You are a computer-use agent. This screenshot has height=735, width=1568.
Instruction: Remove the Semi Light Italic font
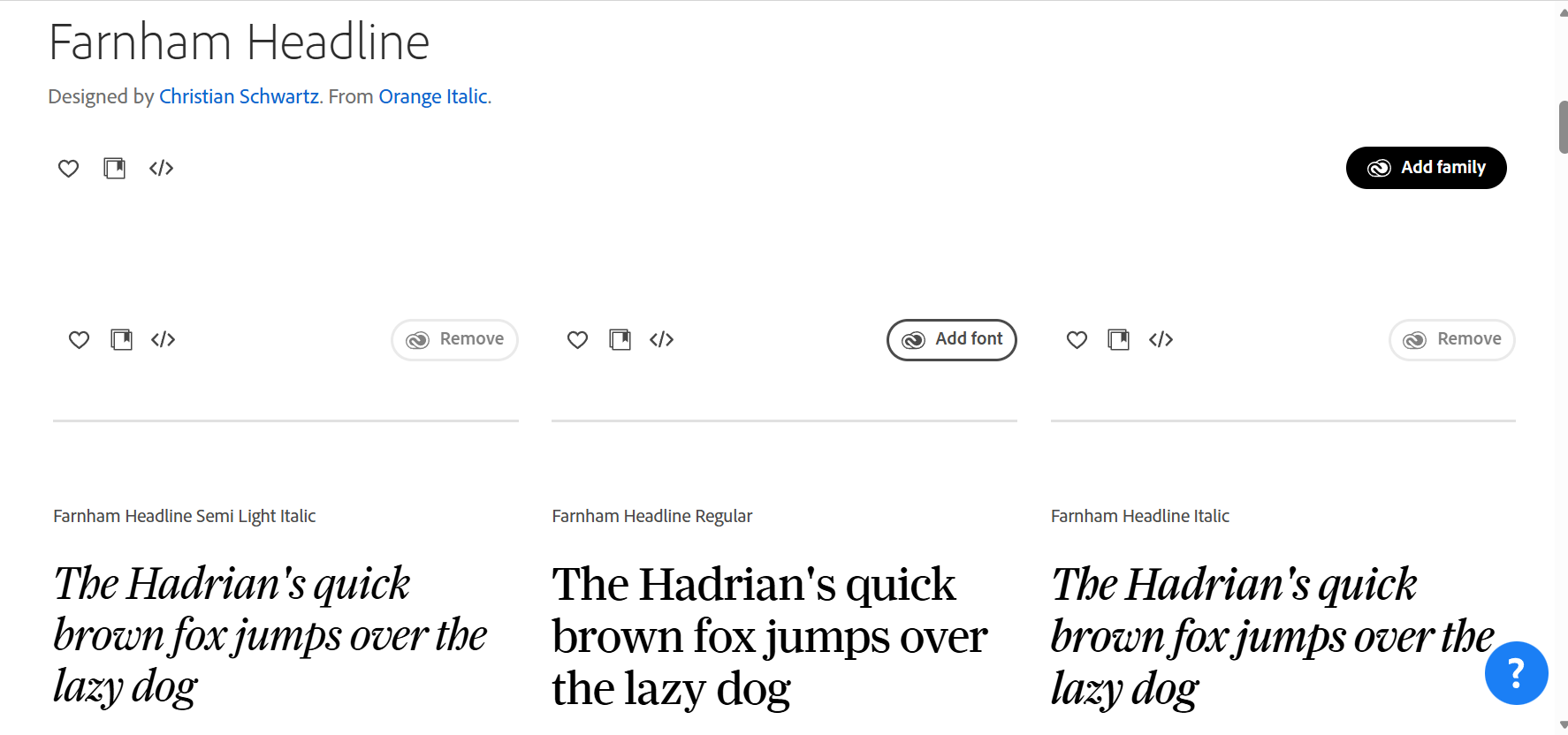tap(454, 339)
